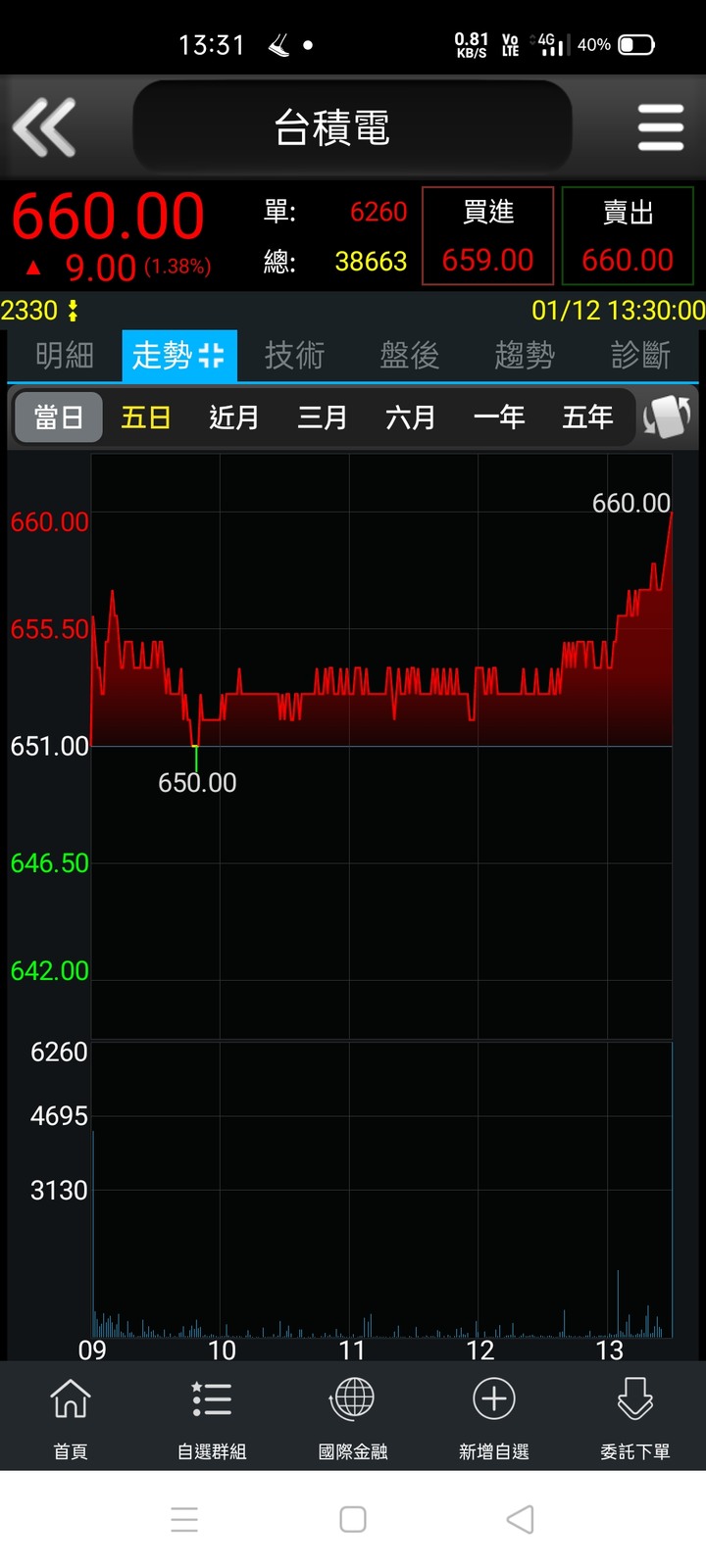The height and width of the screenshot is (1568, 706).
Task: Switch to the 盤後 tab
Action: coord(410,355)
